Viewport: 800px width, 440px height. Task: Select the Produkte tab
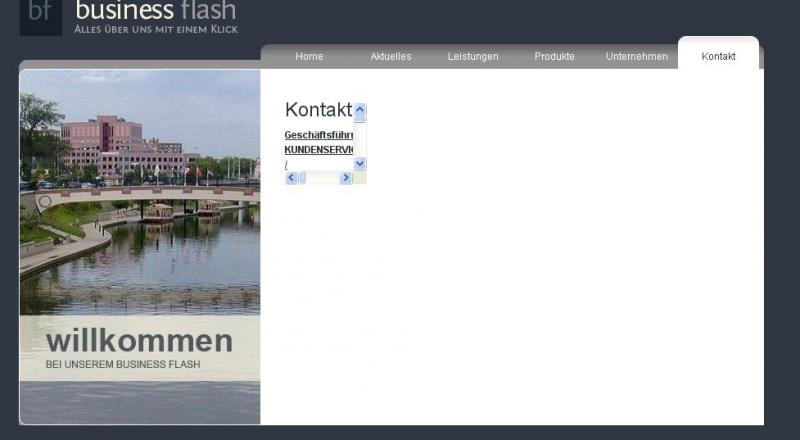(x=554, y=57)
